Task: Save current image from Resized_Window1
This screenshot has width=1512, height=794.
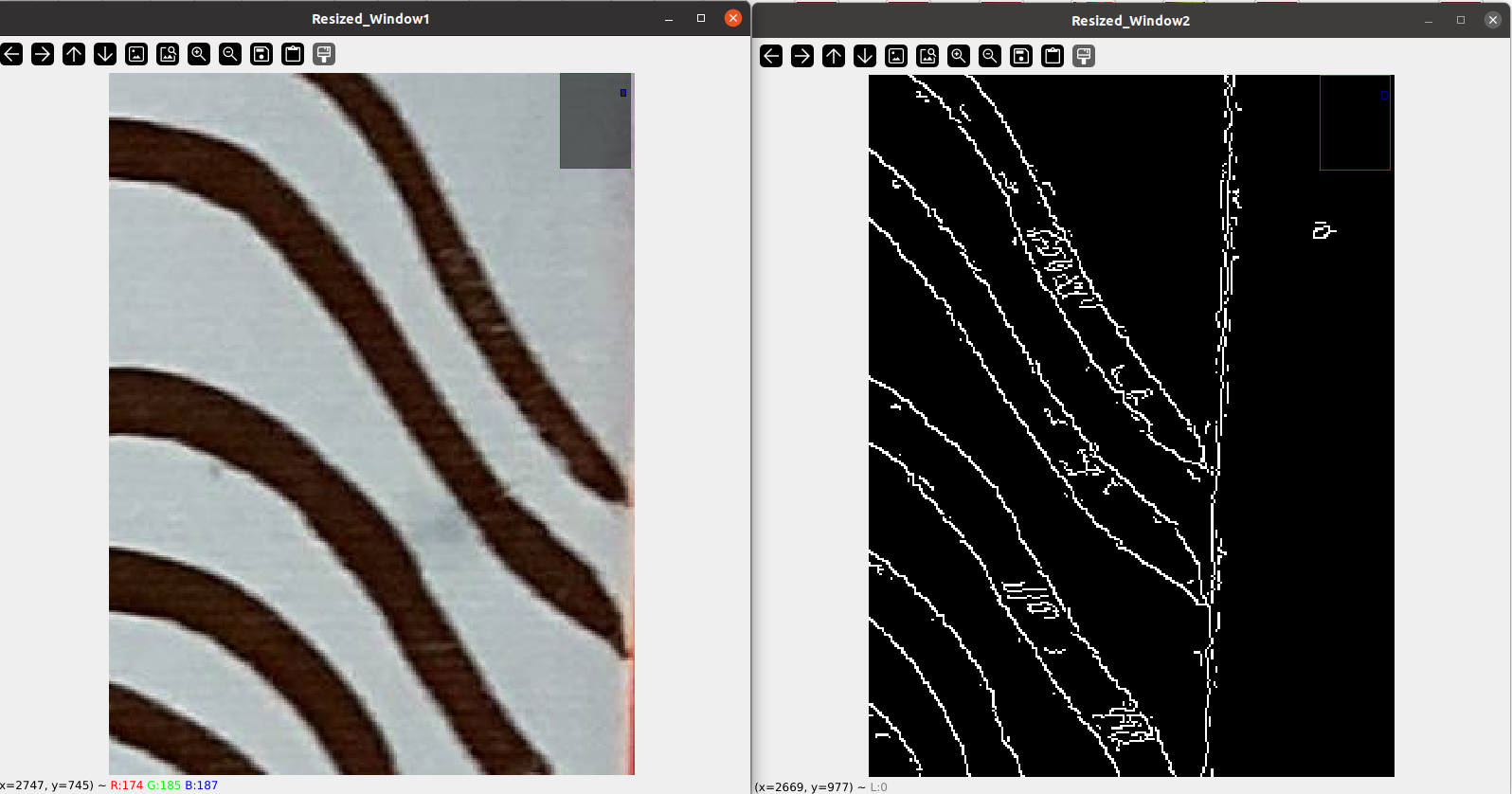Action: pyautogui.click(x=261, y=54)
